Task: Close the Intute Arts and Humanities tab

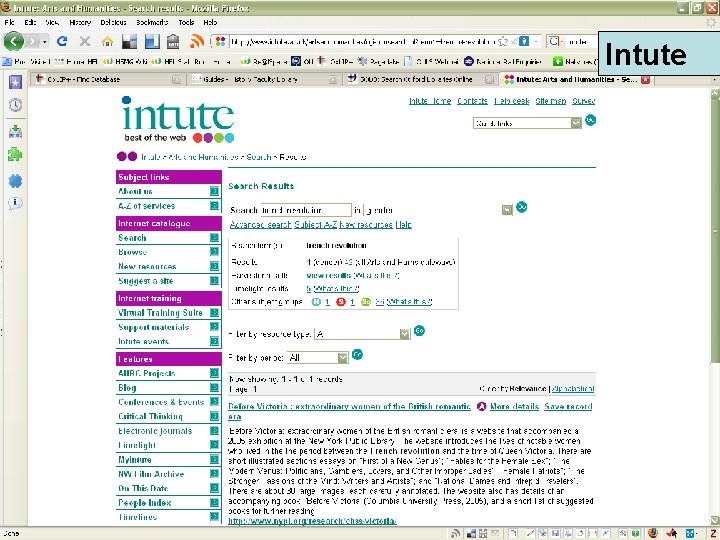Action: (x=645, y=79)
